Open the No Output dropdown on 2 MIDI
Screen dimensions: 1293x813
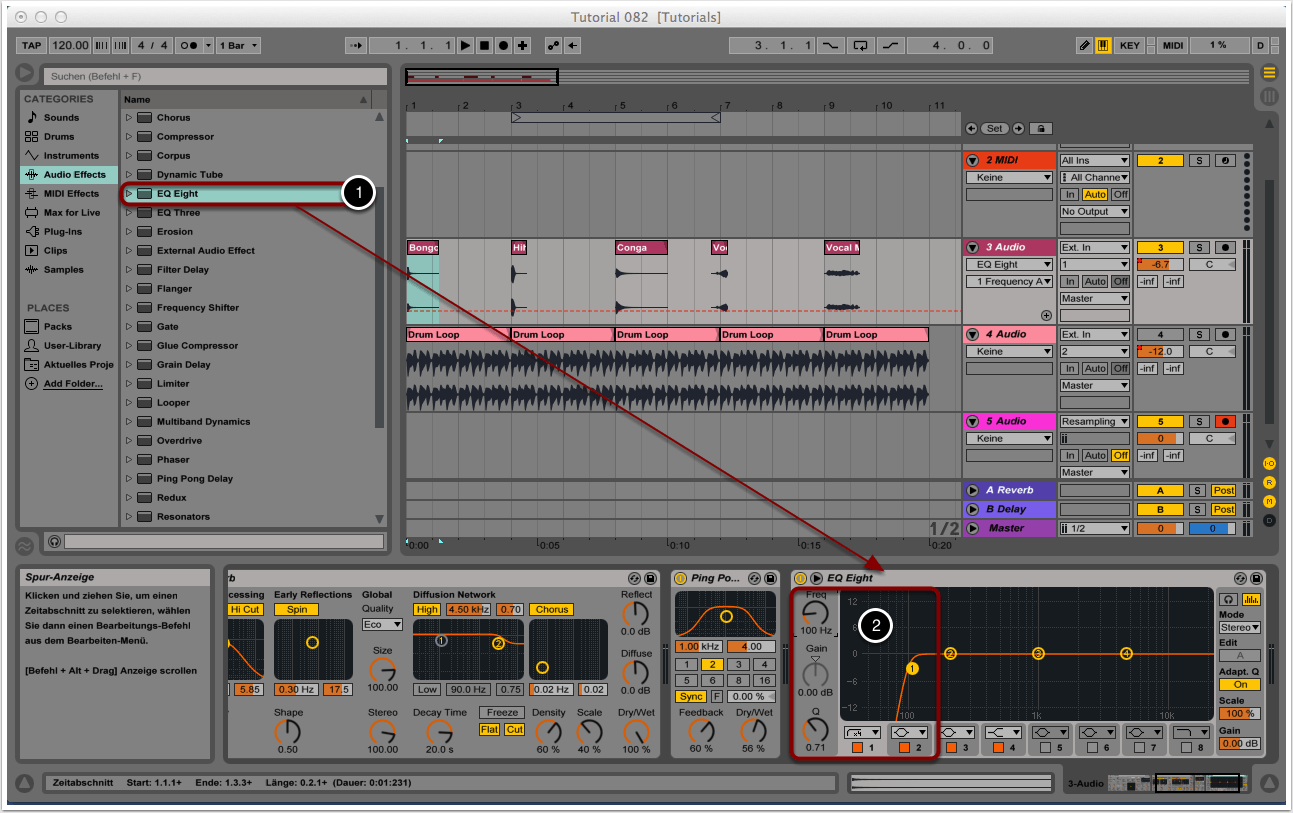point(1095,211)
